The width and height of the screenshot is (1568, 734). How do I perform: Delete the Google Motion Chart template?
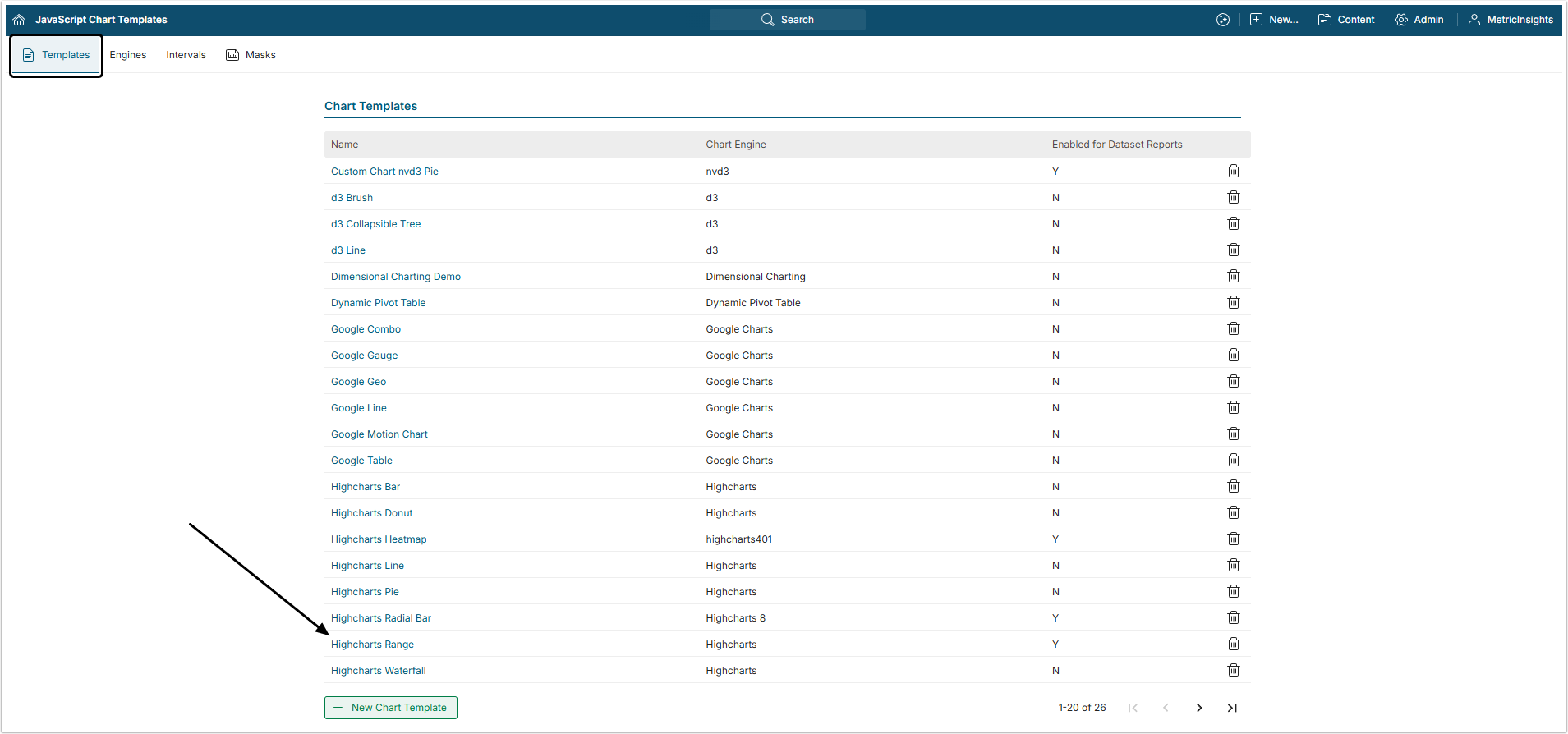click(x=1233, y=434)
